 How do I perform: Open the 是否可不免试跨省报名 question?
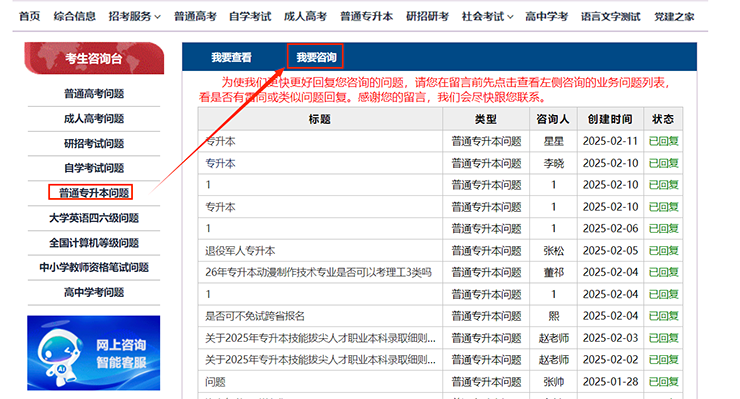[255, 316]
